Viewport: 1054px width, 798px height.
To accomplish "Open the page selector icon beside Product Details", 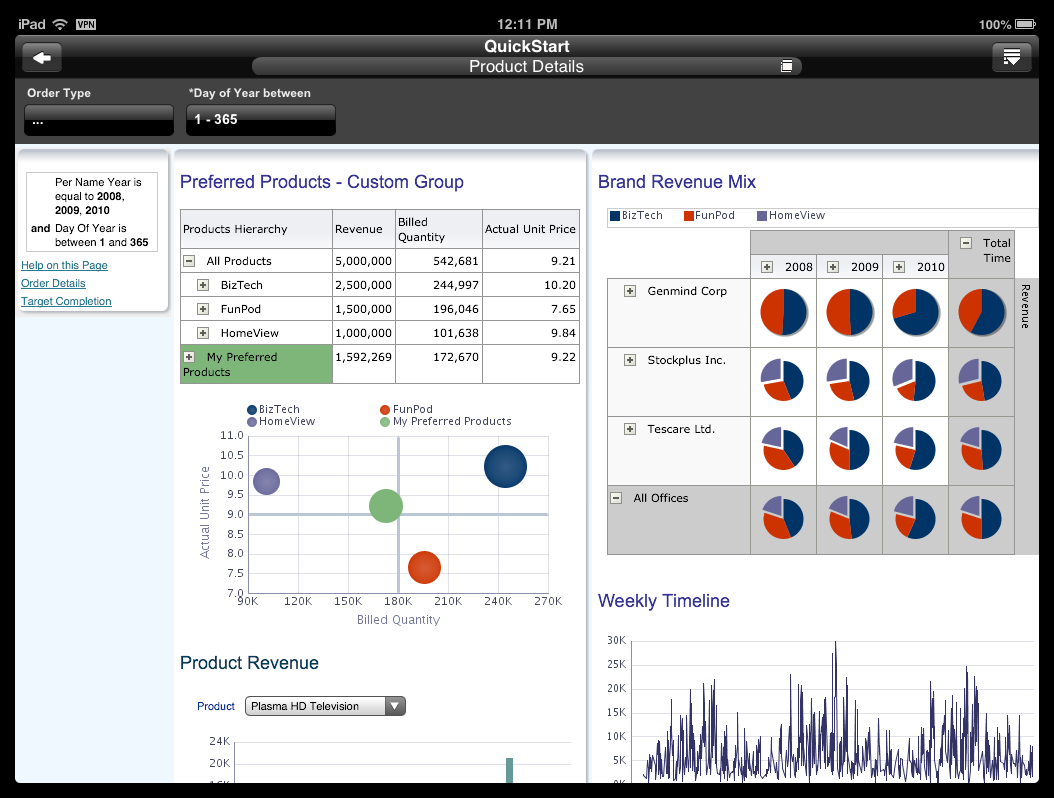I will (786, 66).
